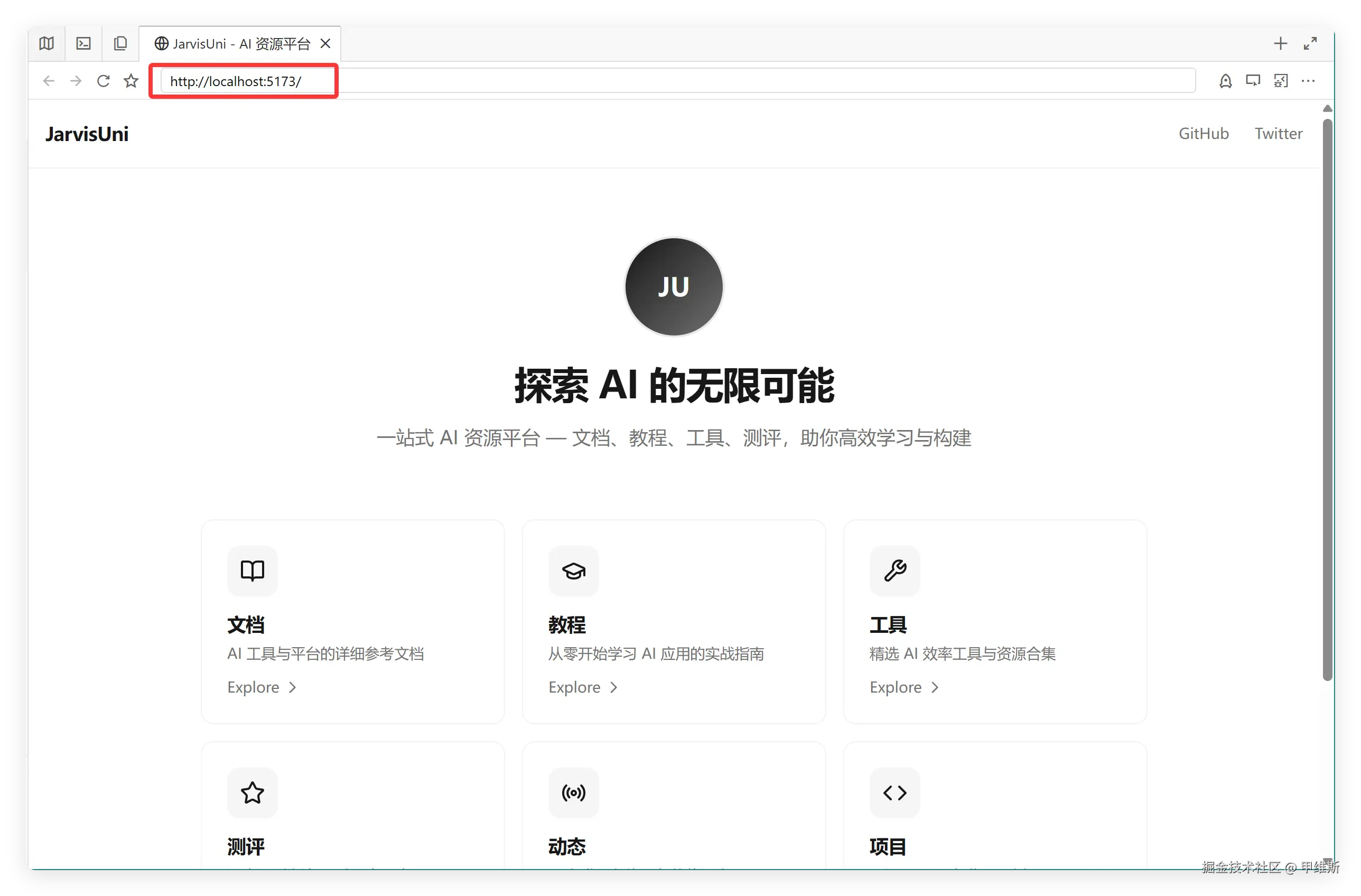Open the map/book panel icon in tab strip
Viewport: 1361px width, 896px height.
click(47, 43)
